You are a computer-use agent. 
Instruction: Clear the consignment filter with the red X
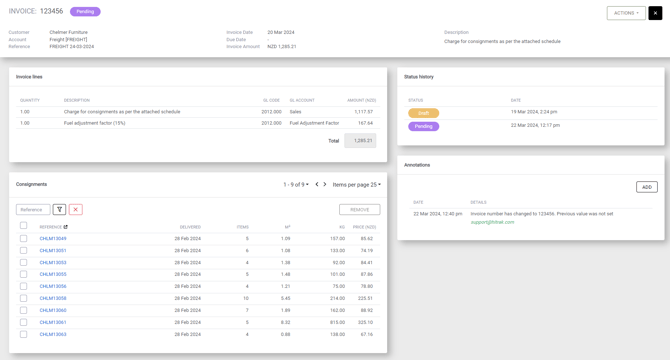pos(76,209)
